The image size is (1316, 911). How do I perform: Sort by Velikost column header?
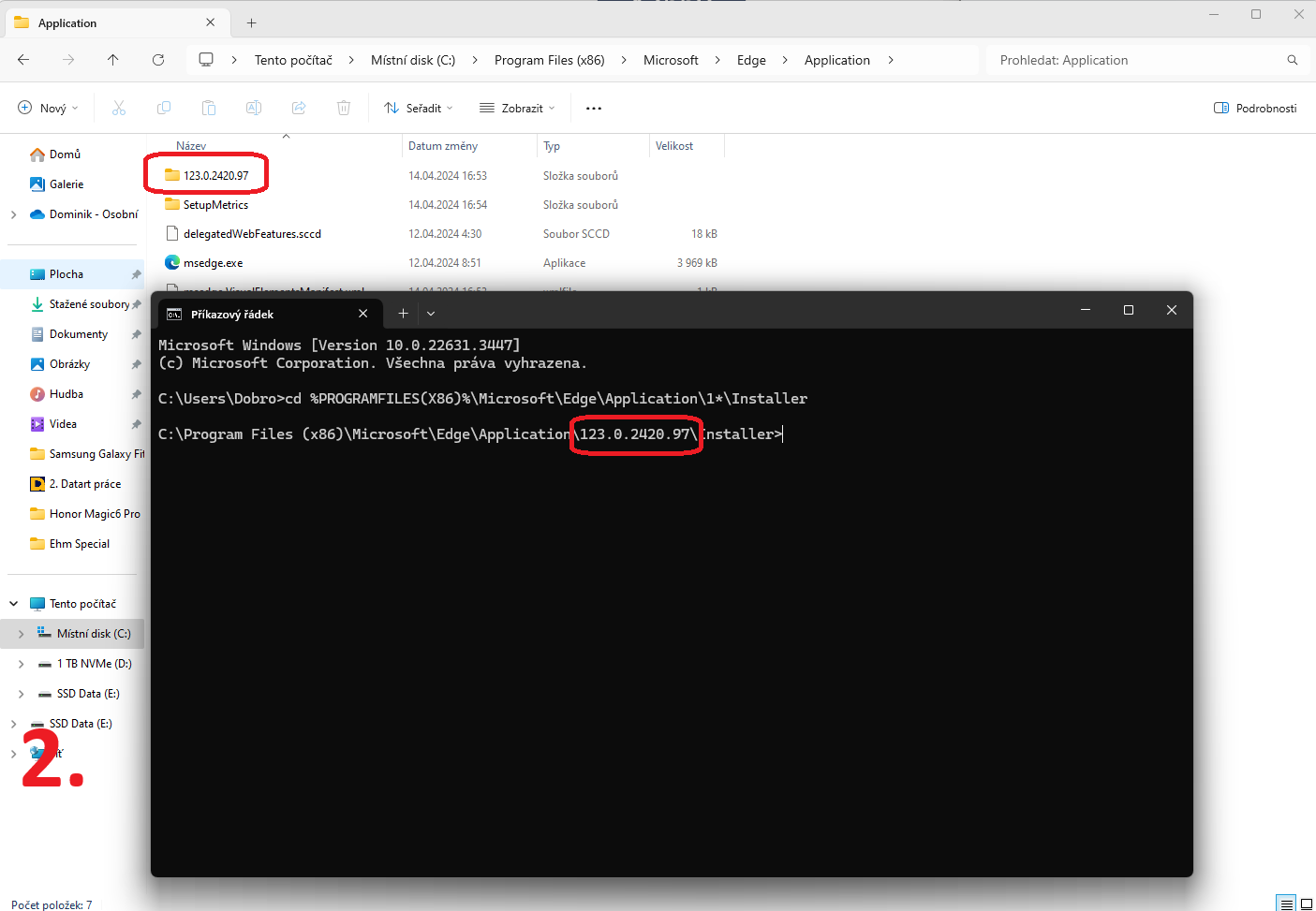tap(674, 146)
